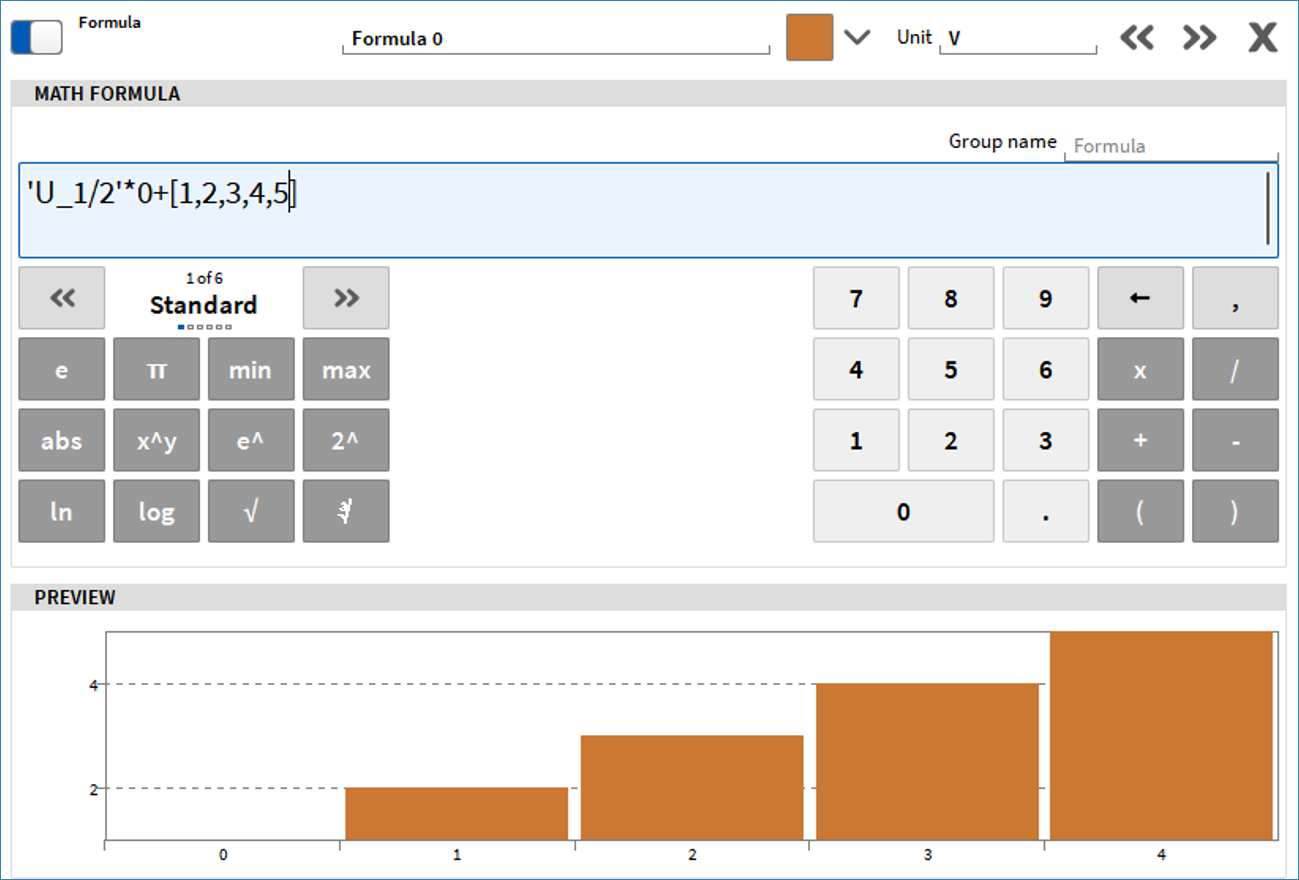This screenshot has height=880, width=1299.
Task: Go to next formula with top-right double arrow
Action: (x=1199, y=38)
